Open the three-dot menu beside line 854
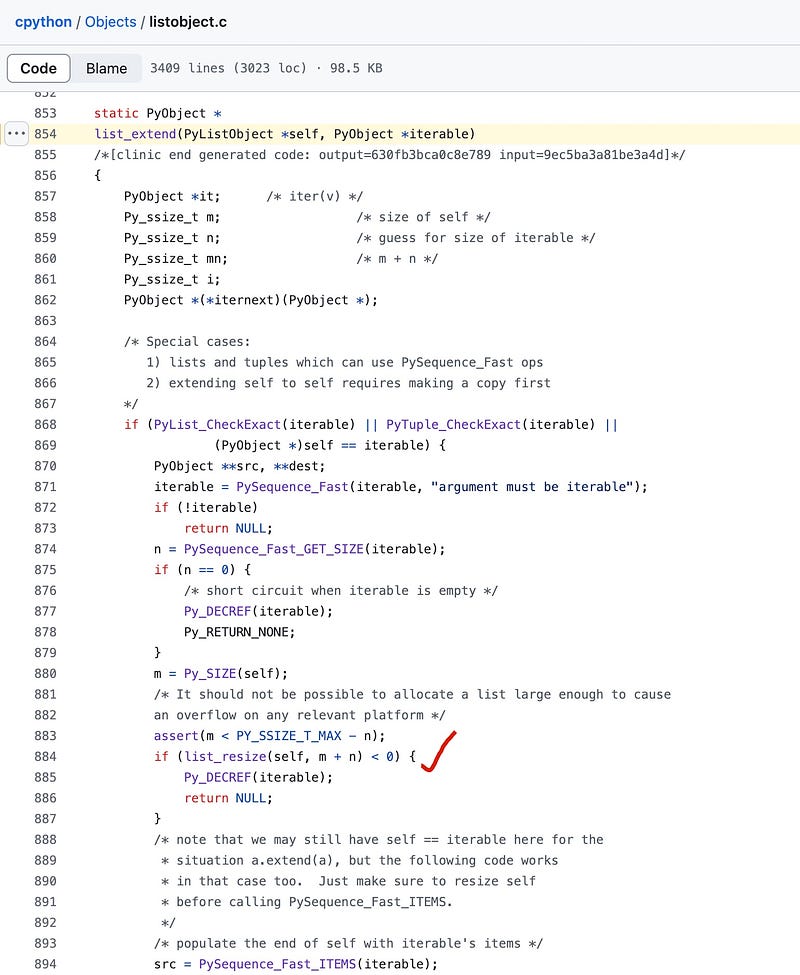The image size is (800, 975). [x=16, y=134]
